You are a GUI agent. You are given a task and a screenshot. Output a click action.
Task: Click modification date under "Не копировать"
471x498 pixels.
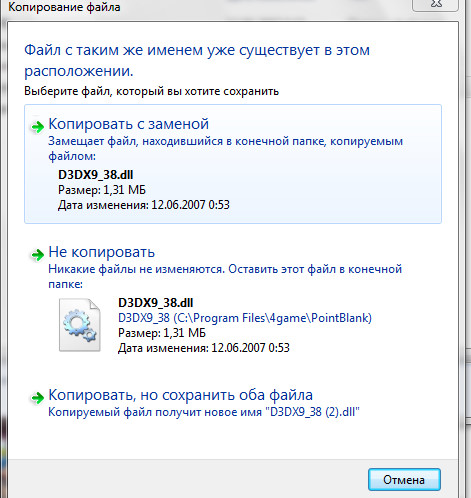204,348
